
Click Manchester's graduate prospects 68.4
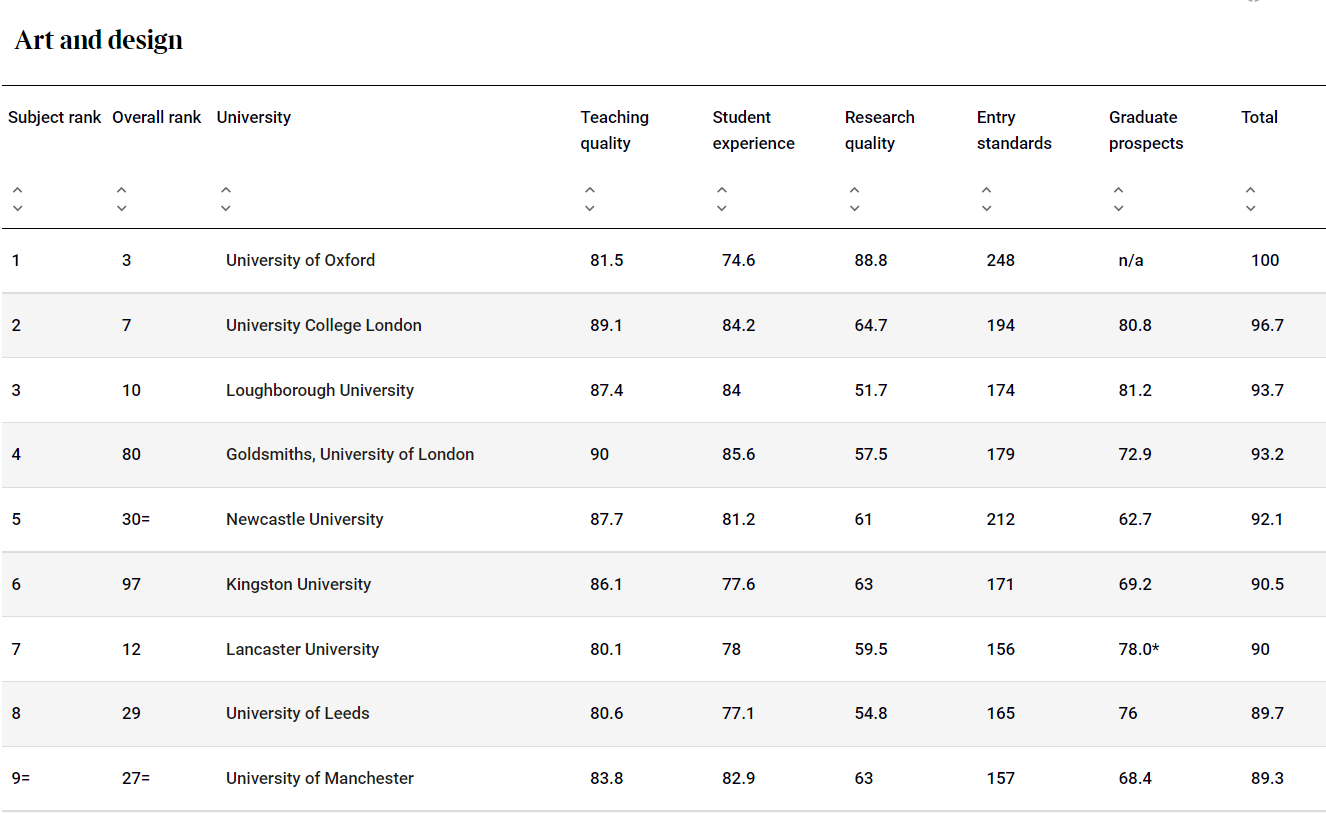pyautogui.click(x=1135, y=778)
